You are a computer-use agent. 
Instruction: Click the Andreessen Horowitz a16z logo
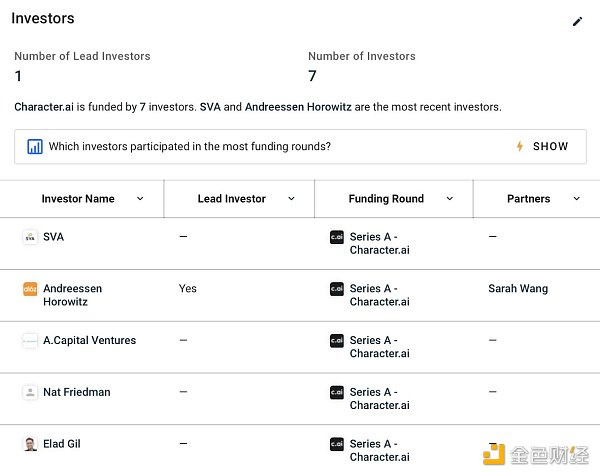pyautogui.click(x=30, y=289)
